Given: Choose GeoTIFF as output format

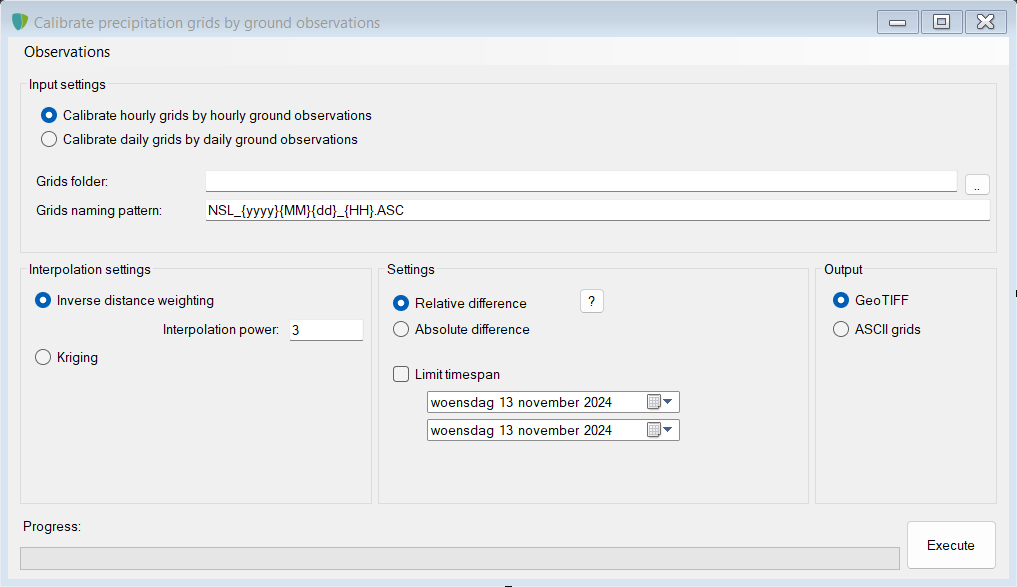Looking at the screenshot, I should click(841, 300).
